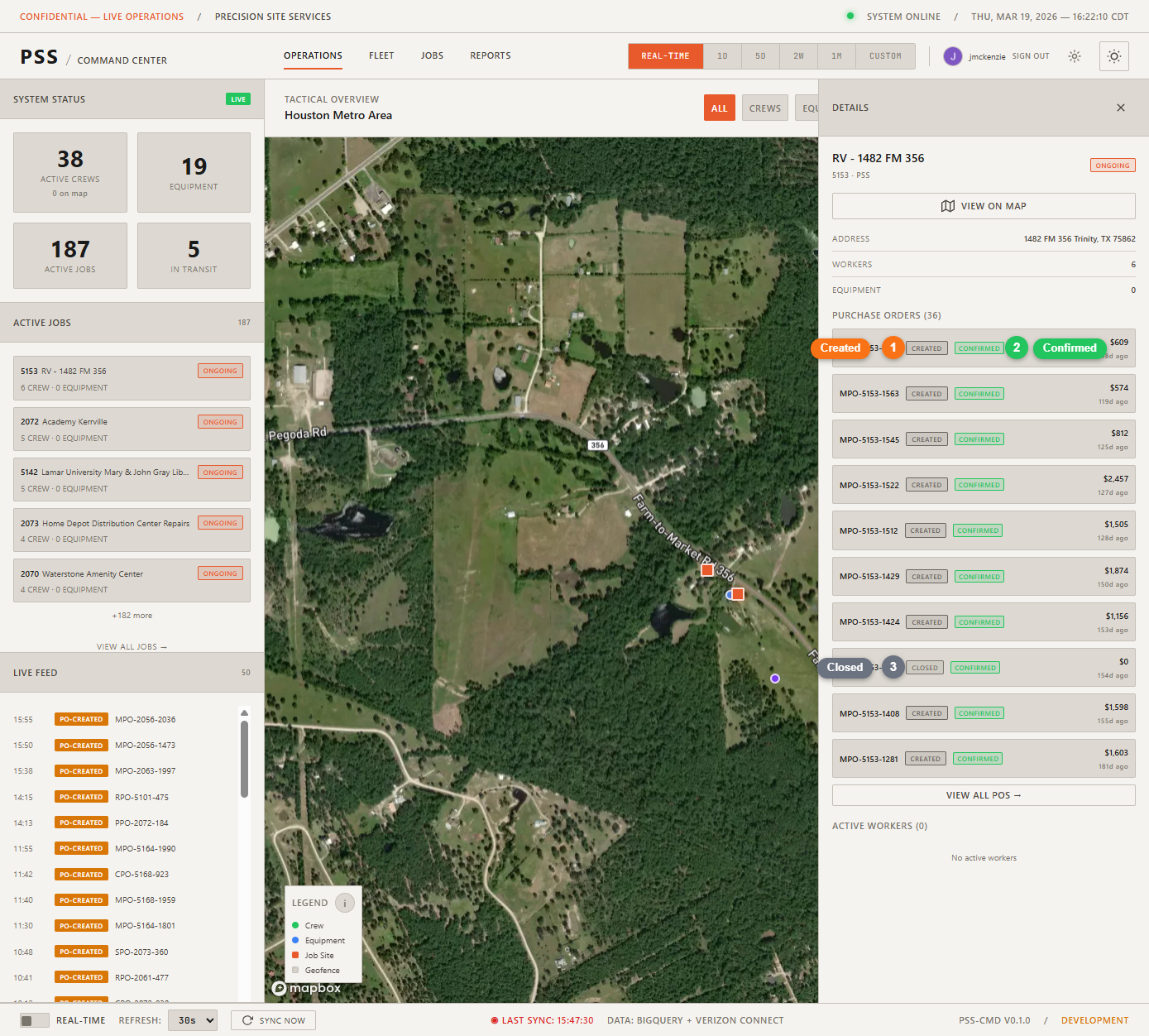Click the View on Map button
This screenshot has width=1149, height=1036.
[983, 206]
